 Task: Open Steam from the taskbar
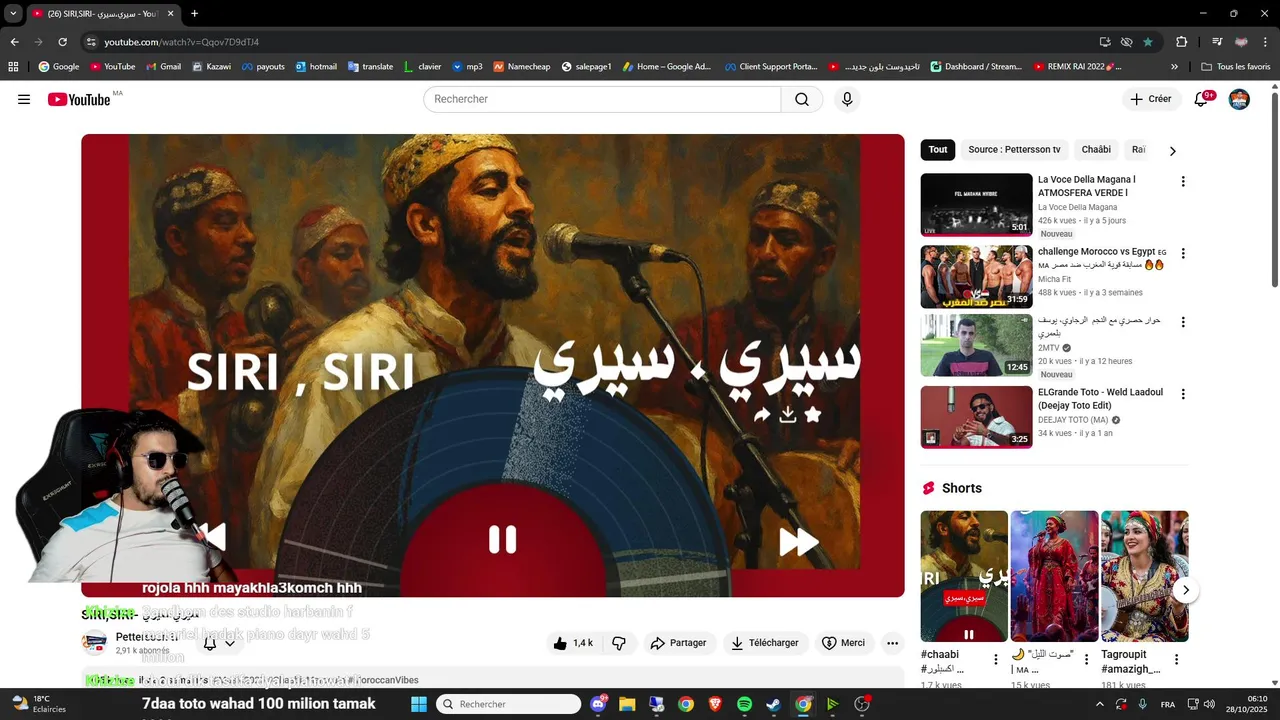tap(773, 704)
